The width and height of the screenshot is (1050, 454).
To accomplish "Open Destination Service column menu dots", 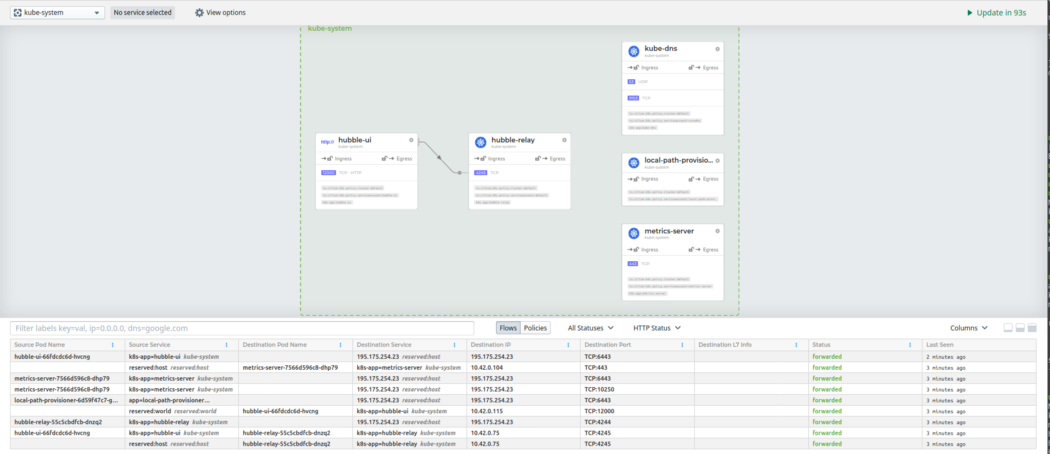I will tap(455, 345).
